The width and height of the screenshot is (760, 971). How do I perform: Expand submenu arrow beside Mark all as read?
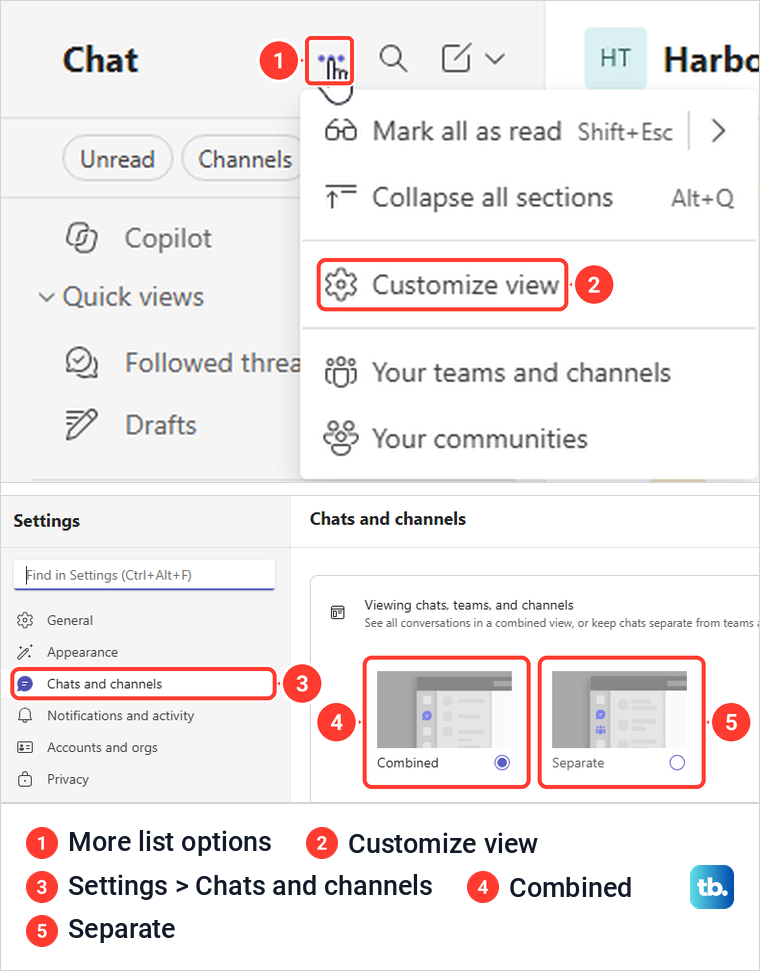click(718, 131)
